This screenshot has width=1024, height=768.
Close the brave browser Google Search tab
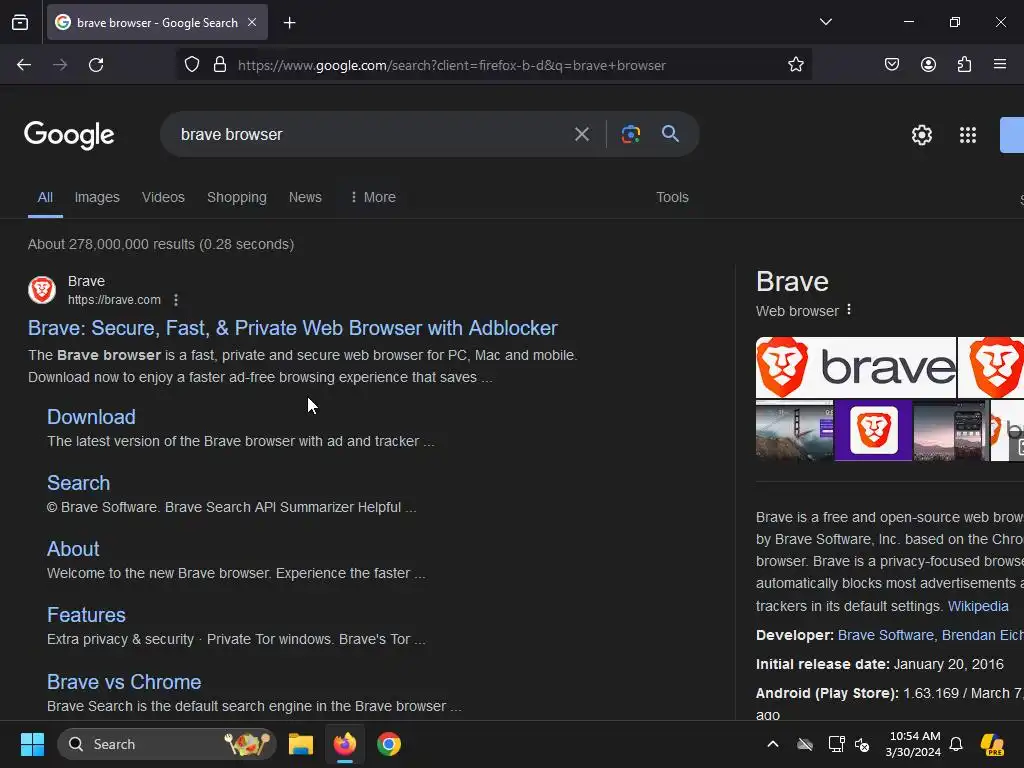pyautogui.click(x=252, y=22)
